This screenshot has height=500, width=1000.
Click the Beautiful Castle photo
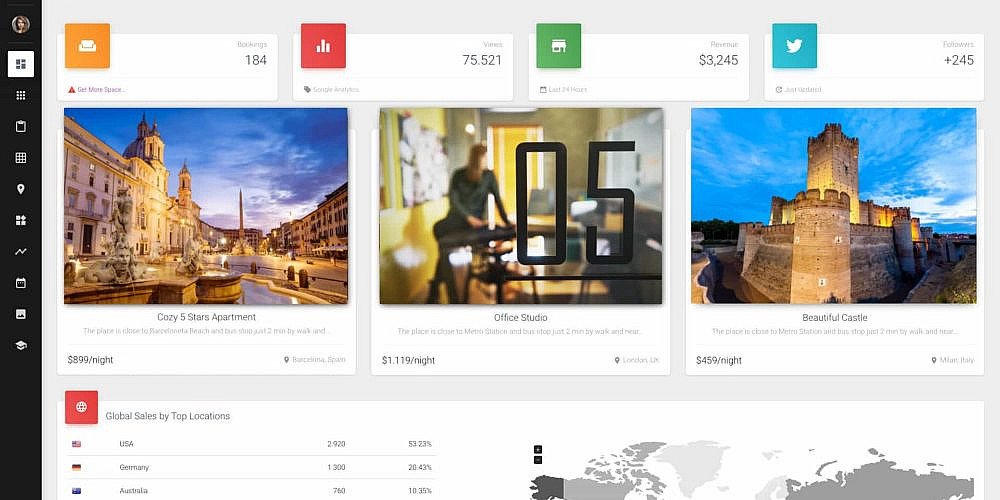833,206
